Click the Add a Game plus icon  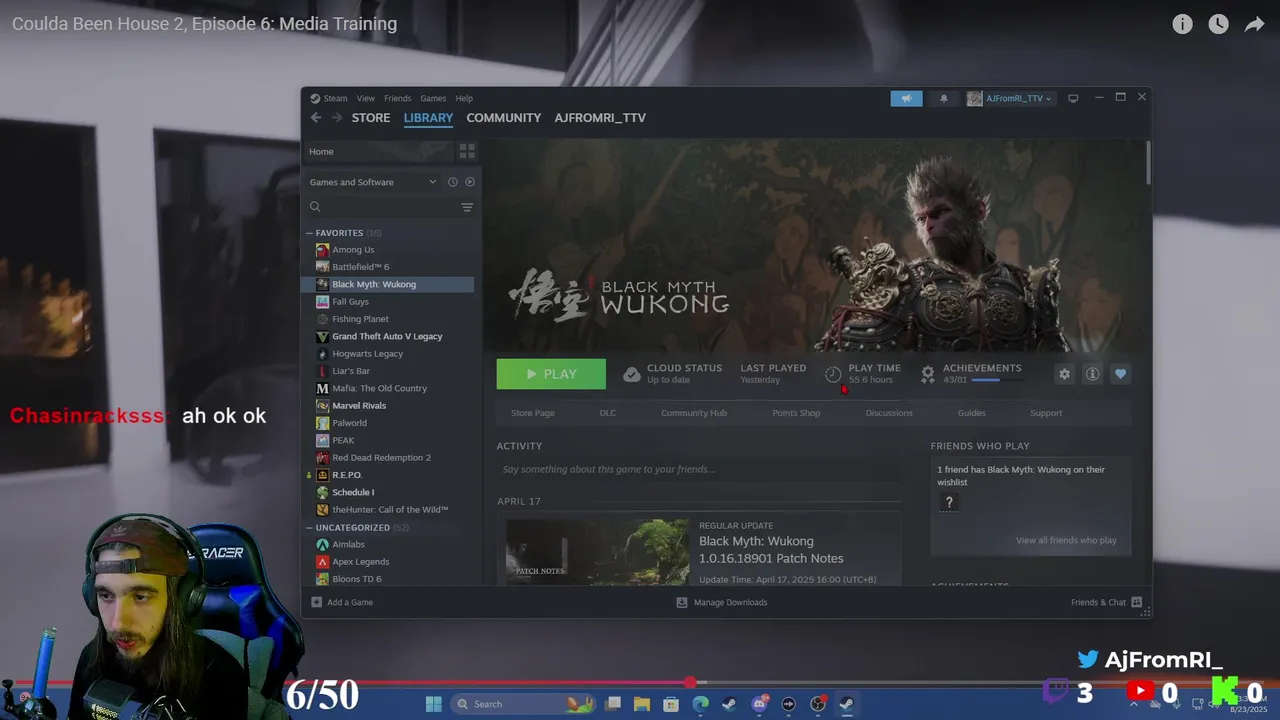317,602
